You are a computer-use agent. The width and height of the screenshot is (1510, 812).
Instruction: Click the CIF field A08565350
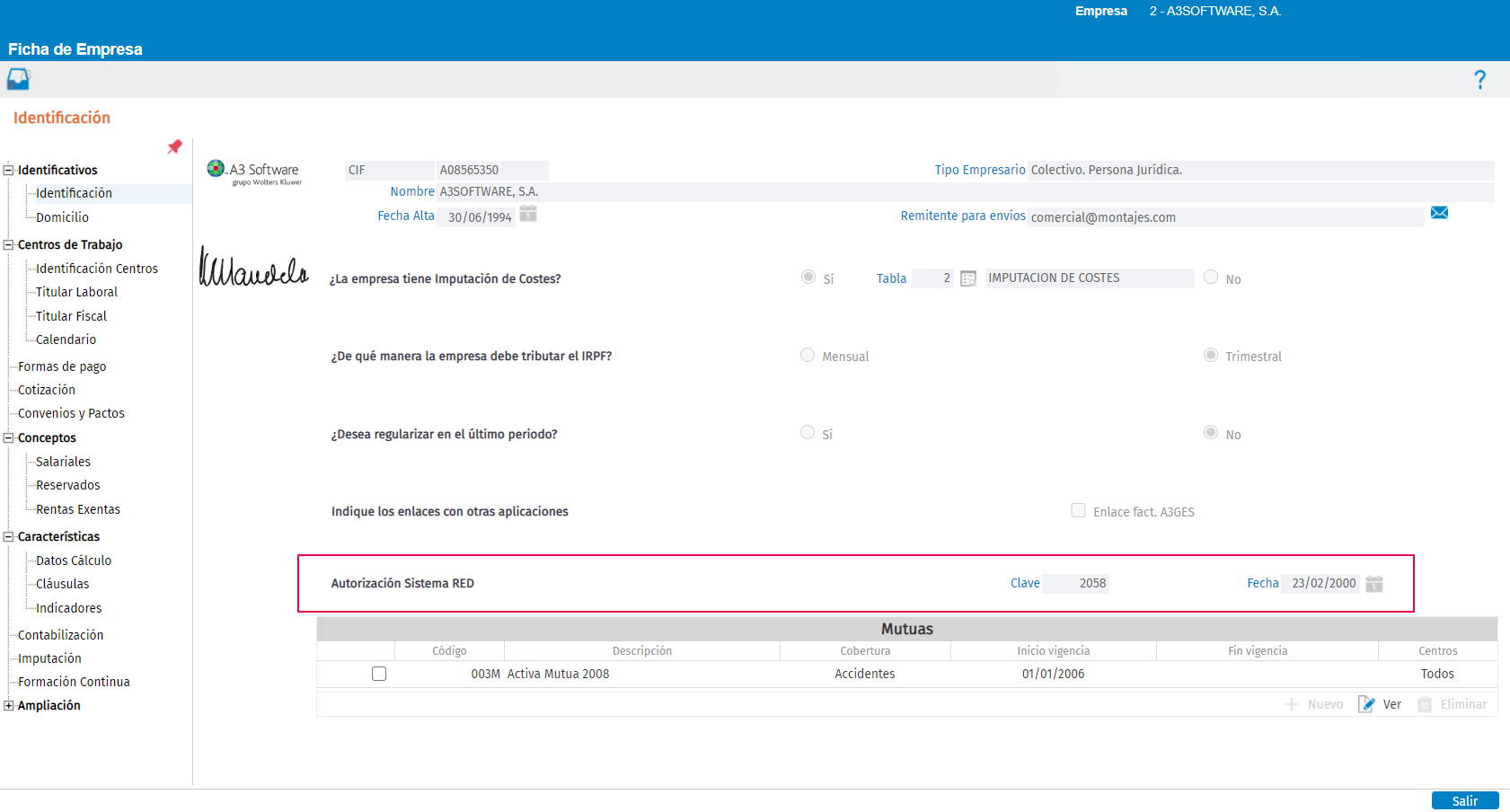pyautogui.click(x=492, y=171)
